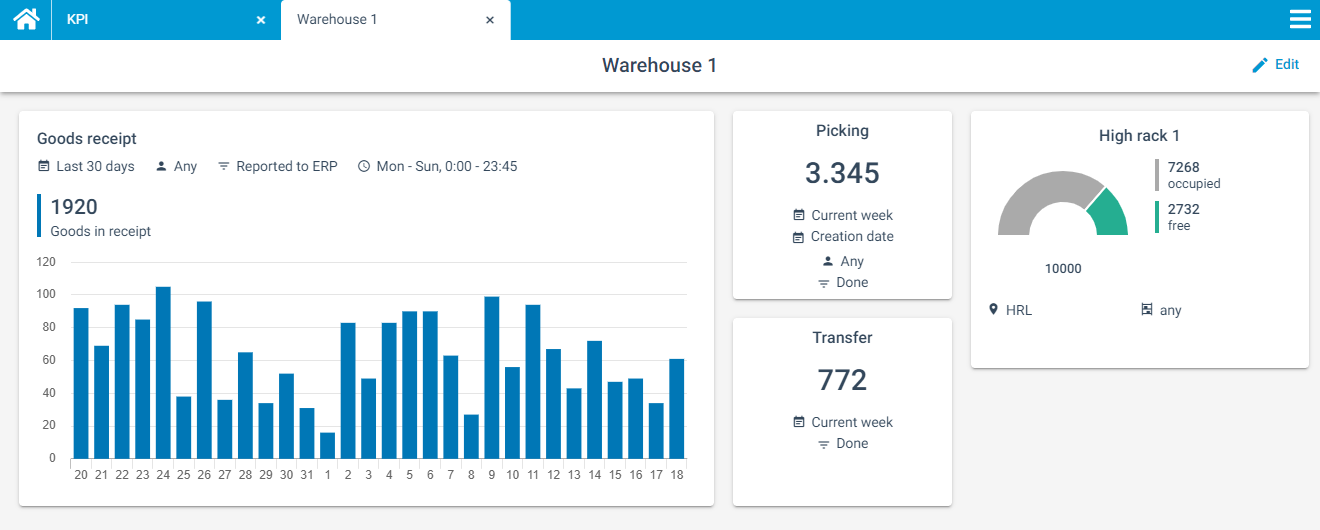Click calendar icon beside Last 30 days
Screen dimensions: 1320x530
(43, 167)
